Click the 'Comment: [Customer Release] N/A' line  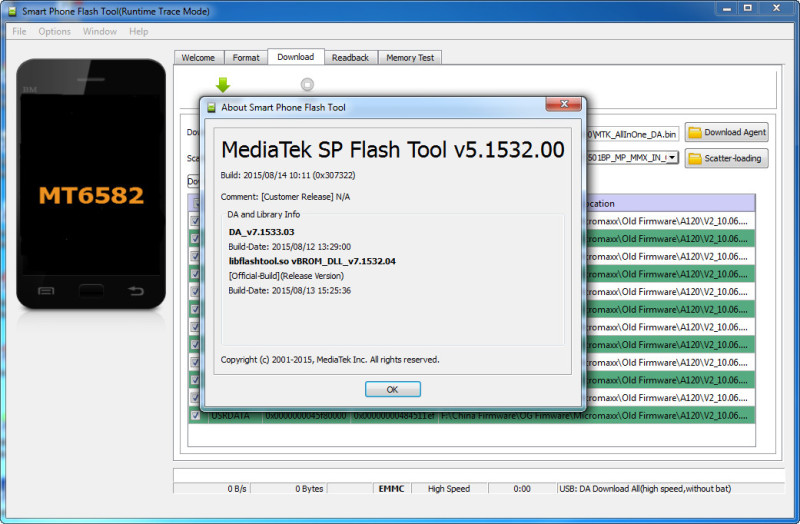(x=285, y=197)
